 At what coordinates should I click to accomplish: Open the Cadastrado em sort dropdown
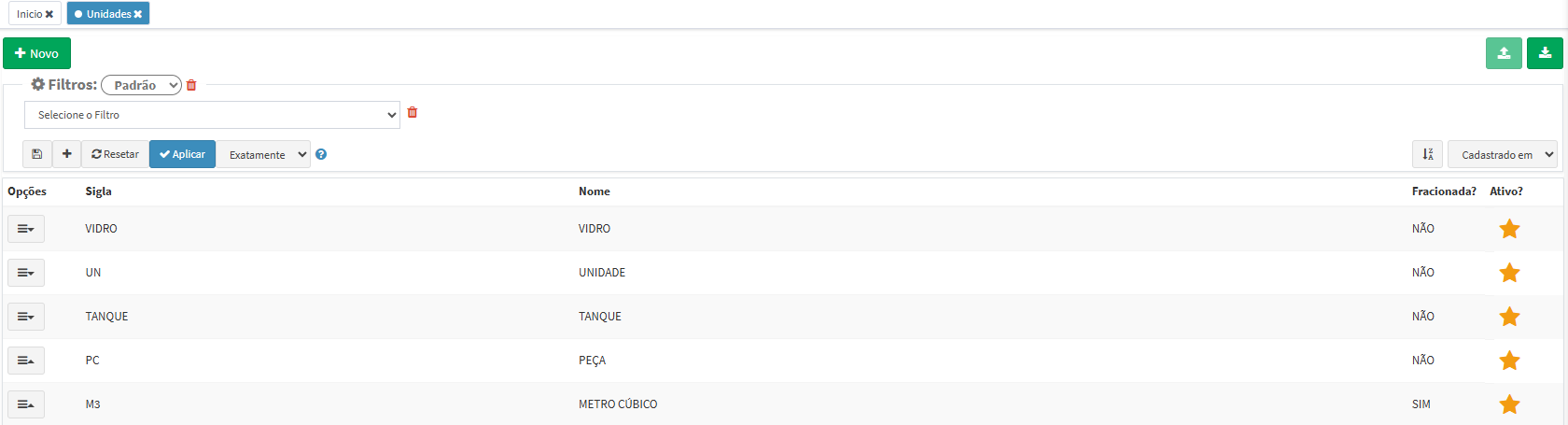[1503, 154]
